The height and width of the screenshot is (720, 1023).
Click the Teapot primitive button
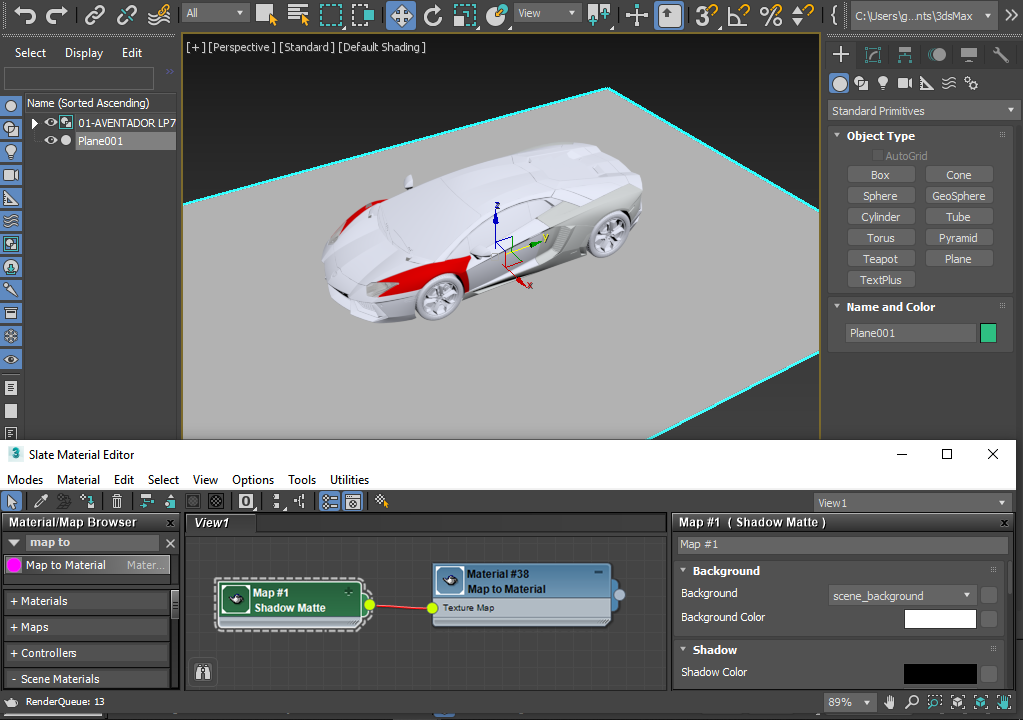coord(880,259)
